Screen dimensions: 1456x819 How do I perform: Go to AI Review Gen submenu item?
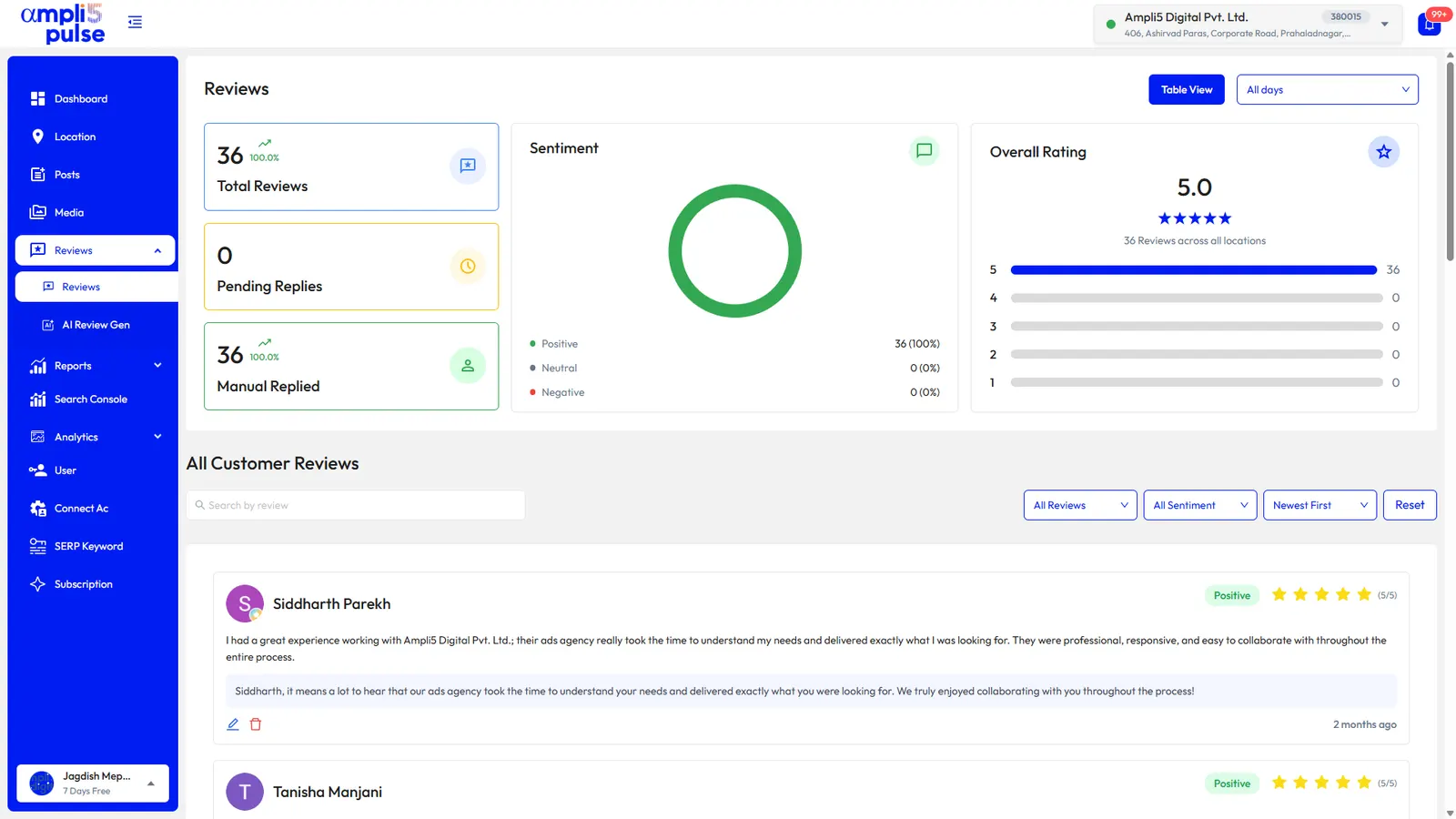(95, 325)
